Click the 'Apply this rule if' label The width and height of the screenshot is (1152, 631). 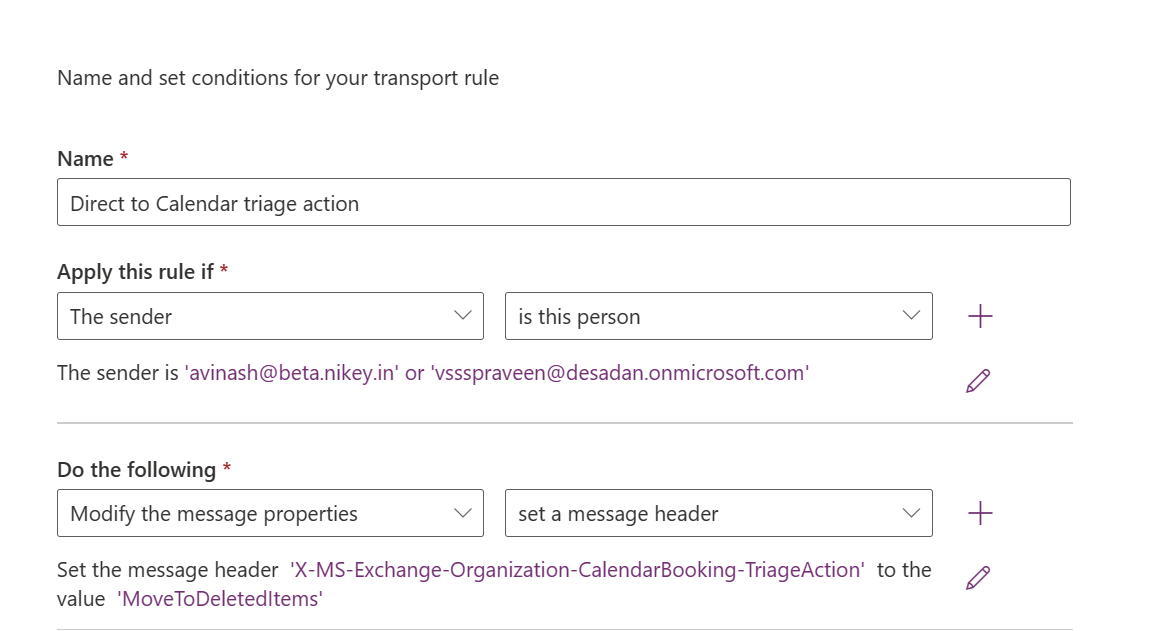coord(135,272)
